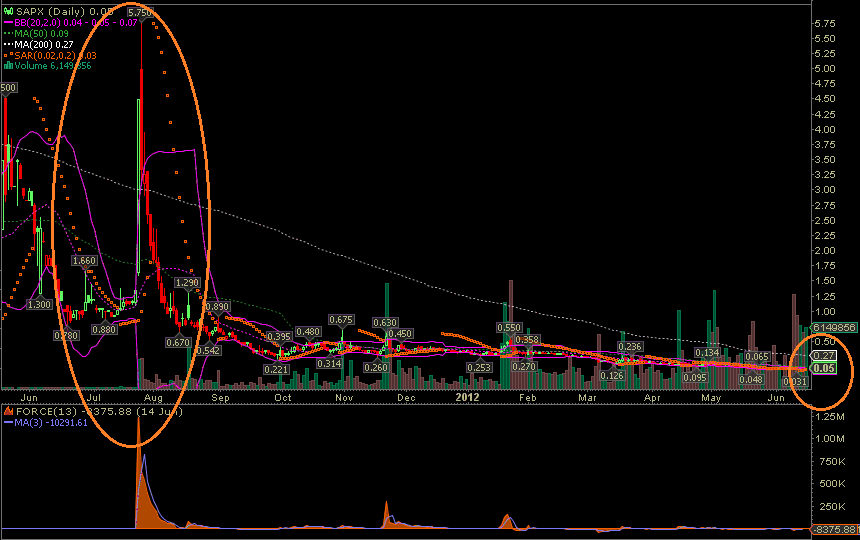The image size is (860, 540).
Task: Click the 0.630 price marker
Action: [385, 323]
